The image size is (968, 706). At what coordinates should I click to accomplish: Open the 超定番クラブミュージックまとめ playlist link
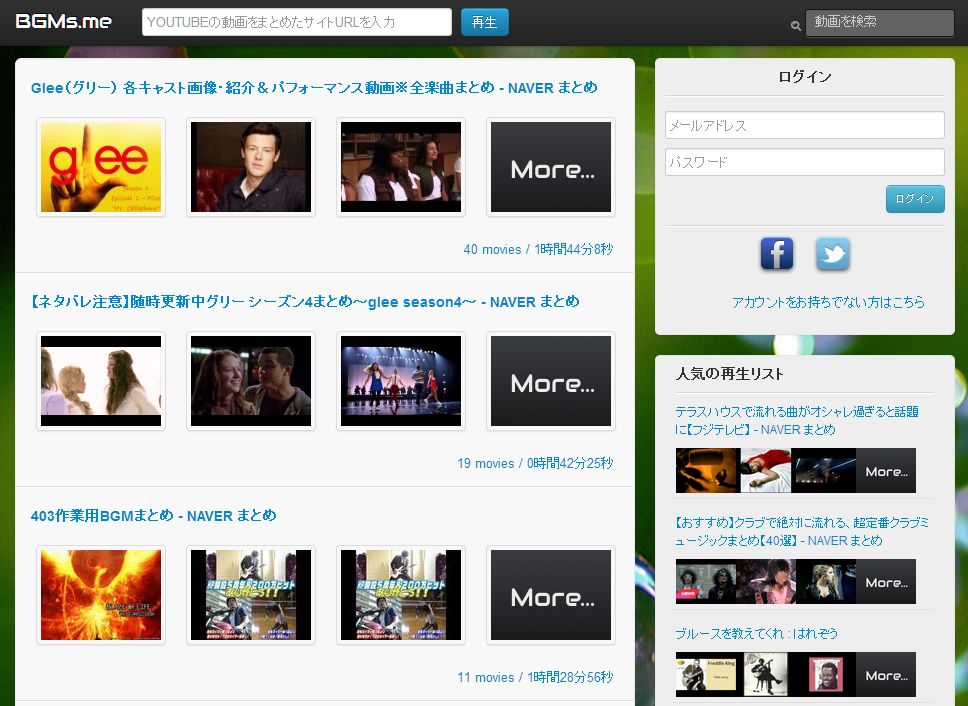[x=801, y=531]
